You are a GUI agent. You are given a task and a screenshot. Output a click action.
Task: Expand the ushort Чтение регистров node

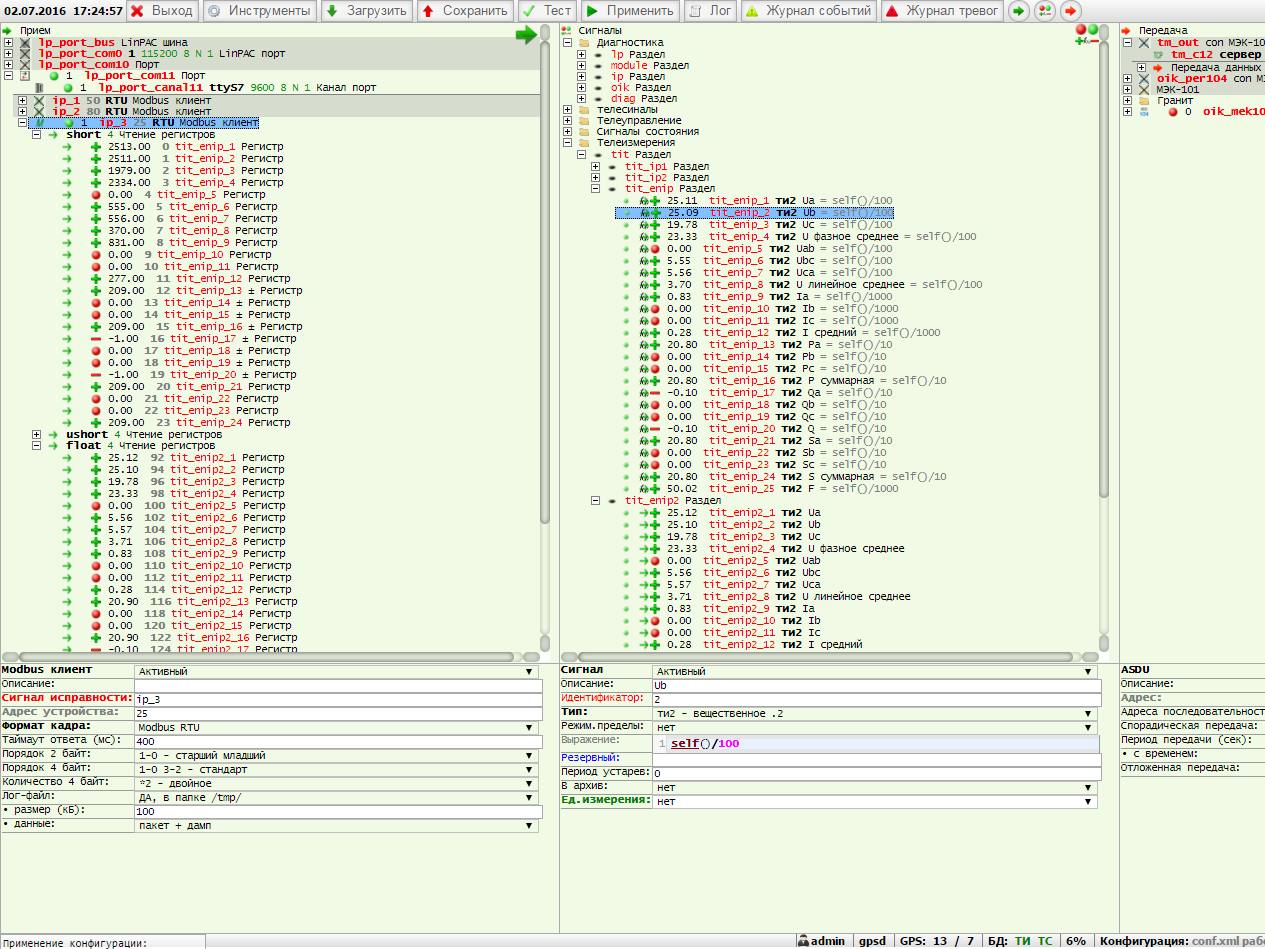click(x=37, y=434)
